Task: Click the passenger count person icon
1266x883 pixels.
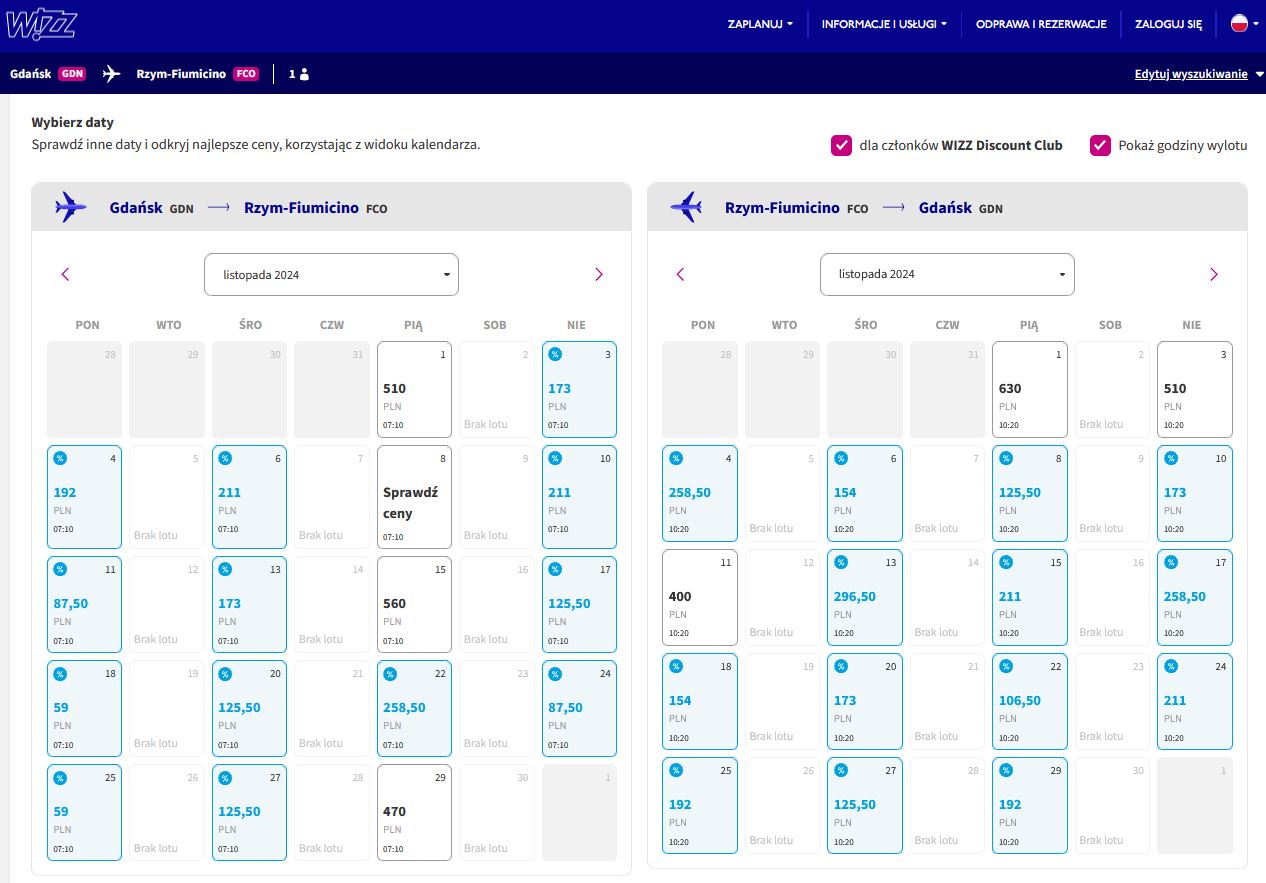Action: click(x=304, y=74)
